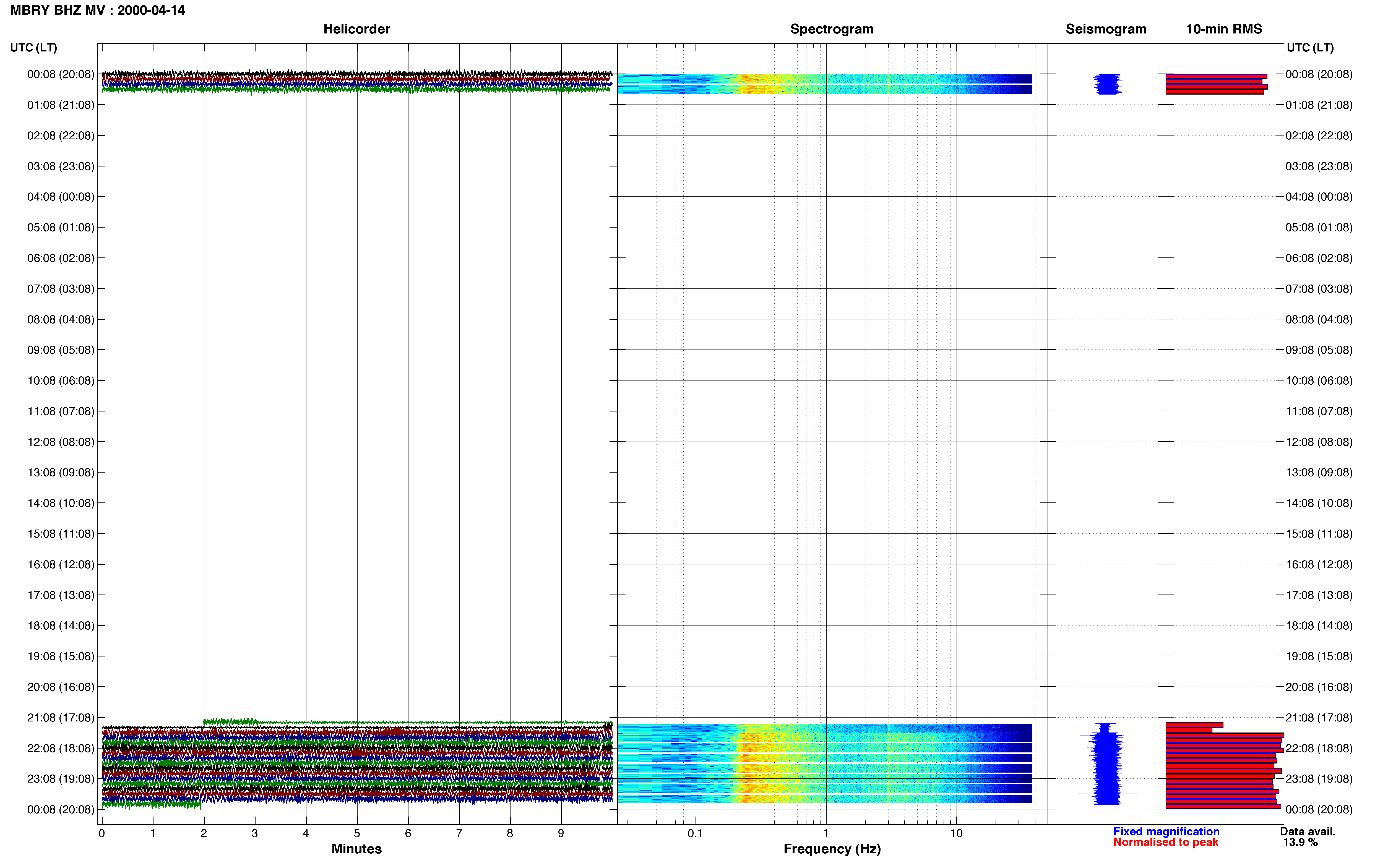1388x868 pixels.
Task: Click Helicorder time label 13:08 (09:08)
Action: pyautogui.click(x=61, y=473)
